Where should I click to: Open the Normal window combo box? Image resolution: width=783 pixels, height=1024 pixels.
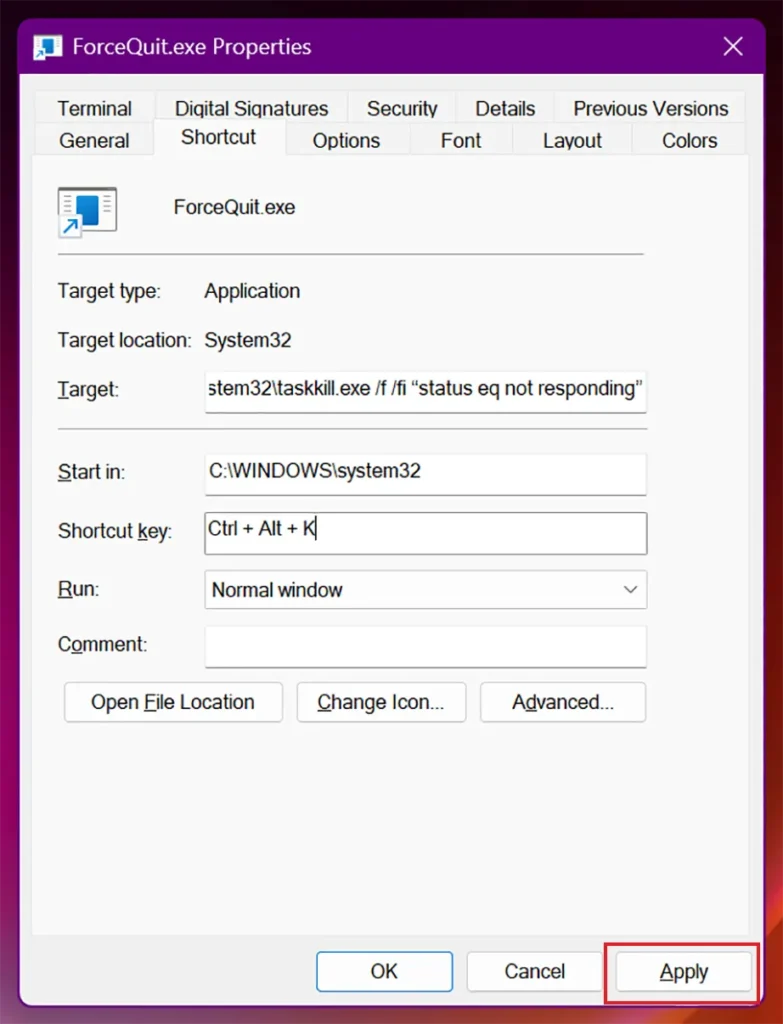tap(426, 590)
